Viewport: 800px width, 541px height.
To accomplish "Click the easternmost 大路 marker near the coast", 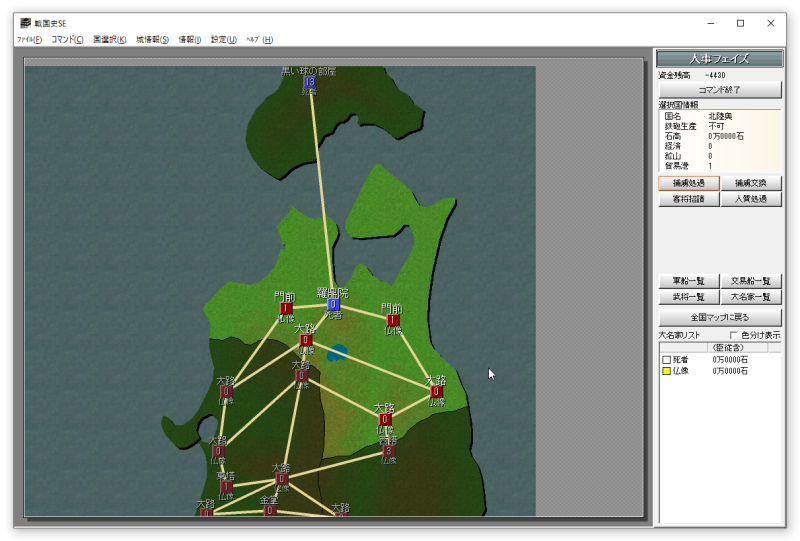I will [x=436, y=391].
